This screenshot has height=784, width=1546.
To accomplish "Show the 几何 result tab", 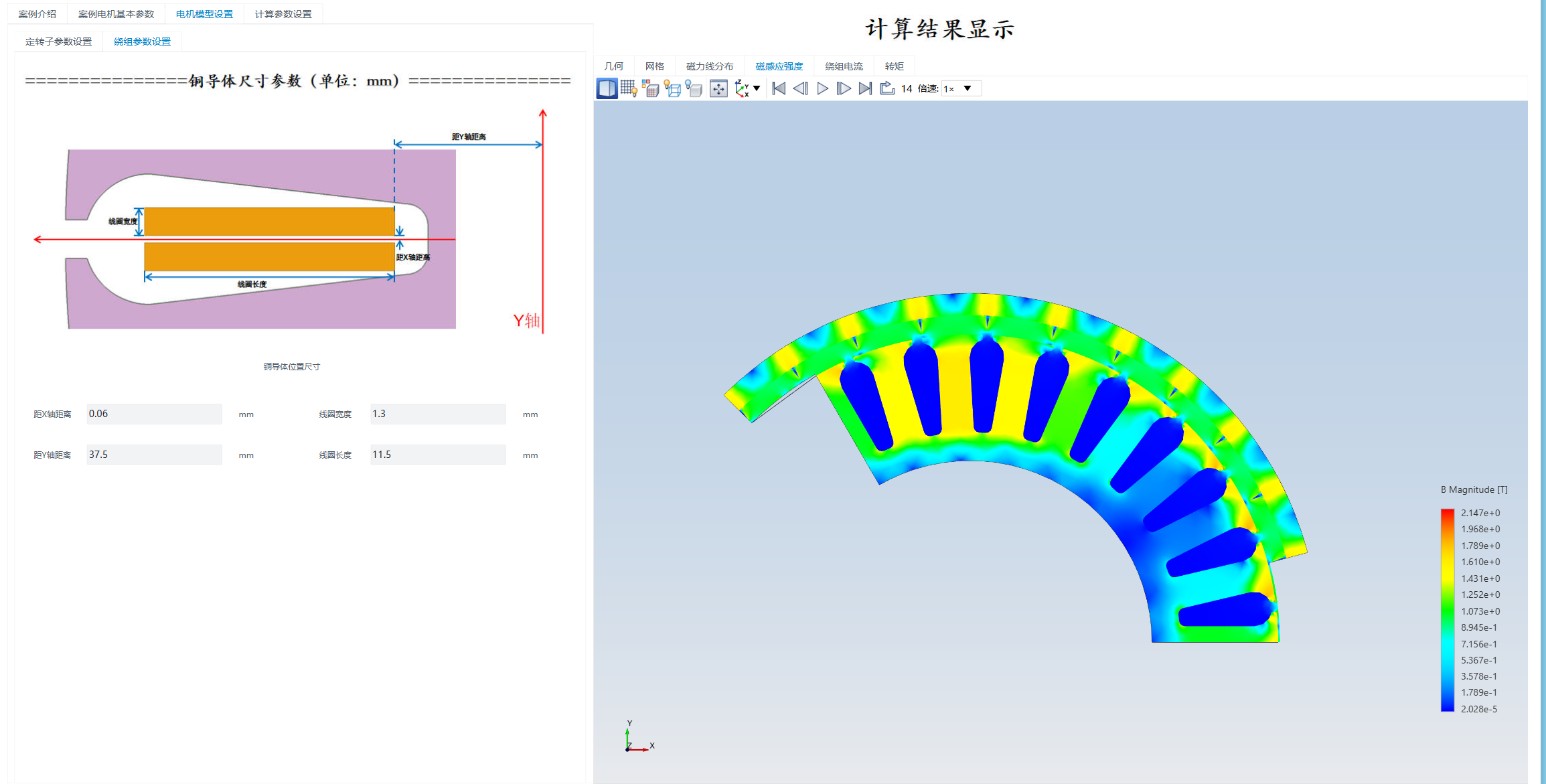I will [x=614, y=66].
